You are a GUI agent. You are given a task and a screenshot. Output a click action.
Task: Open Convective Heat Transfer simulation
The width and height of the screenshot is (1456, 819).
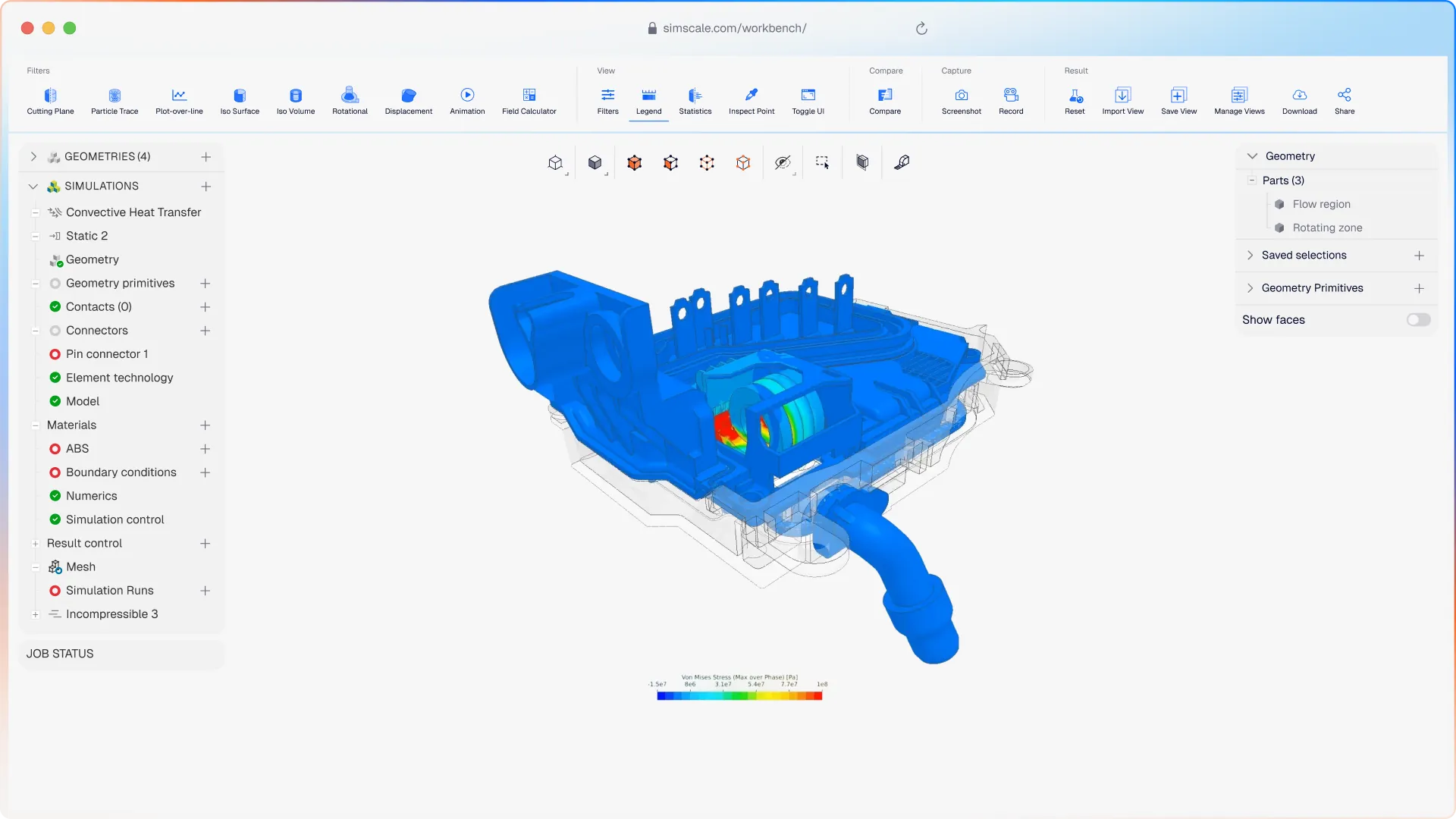(x=133, y=212)
